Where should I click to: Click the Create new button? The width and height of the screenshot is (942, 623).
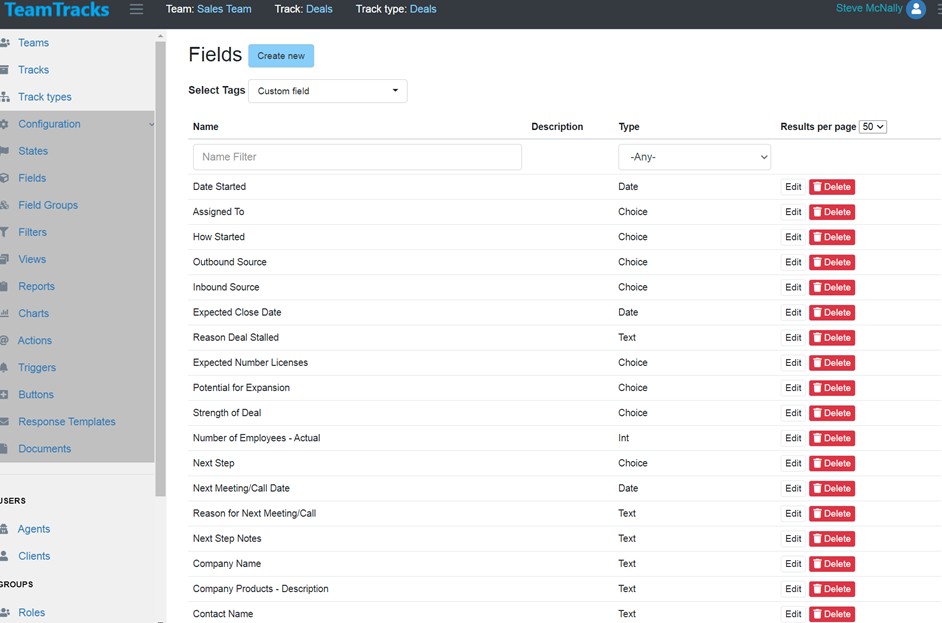click(x=281, y=56)
